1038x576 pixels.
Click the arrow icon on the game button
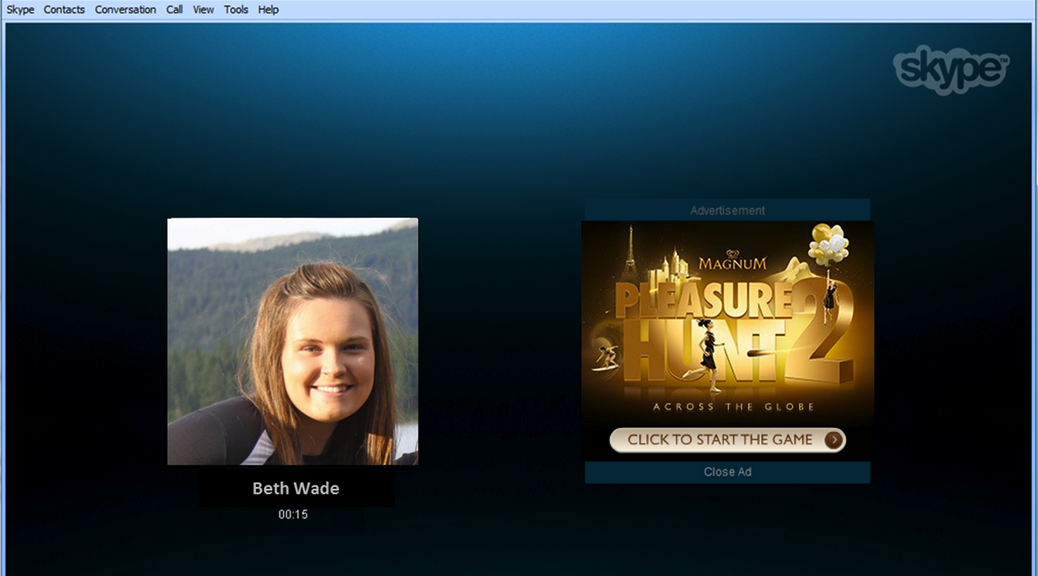(x=834, y=440)
